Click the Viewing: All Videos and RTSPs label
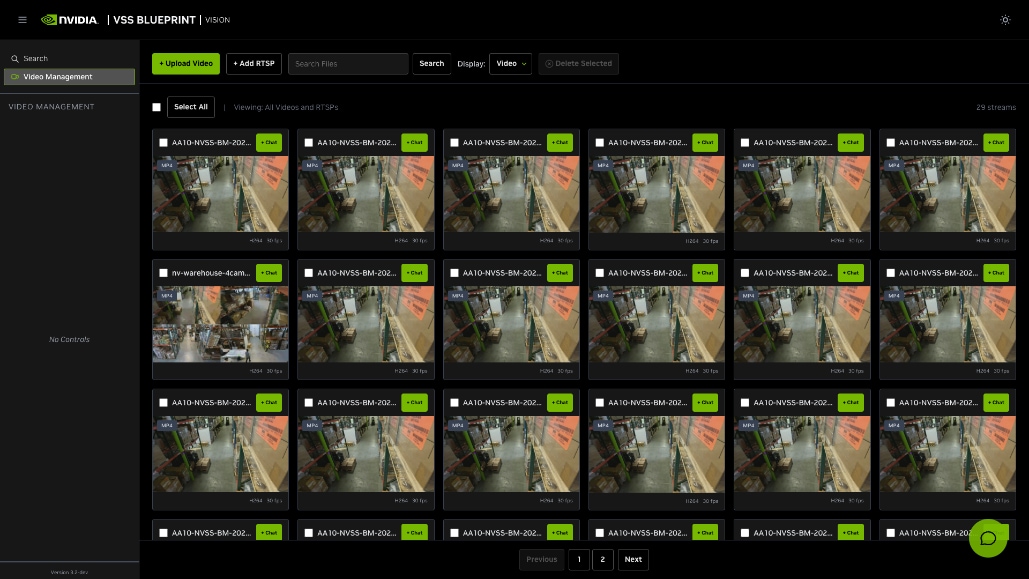 (x=286, y=107)
